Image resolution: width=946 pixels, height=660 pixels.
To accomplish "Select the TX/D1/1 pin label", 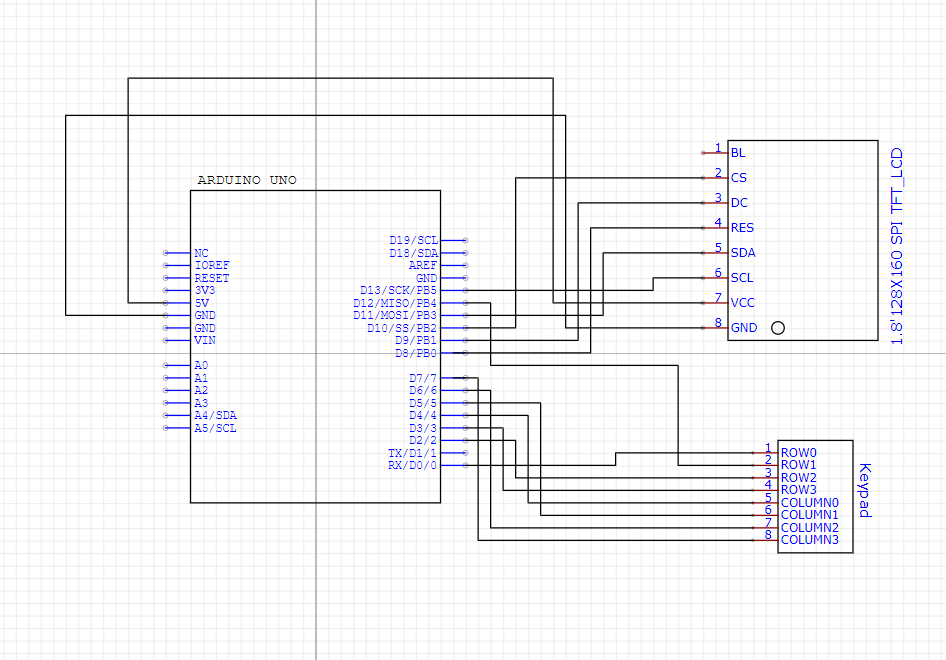I will point(412,453).
